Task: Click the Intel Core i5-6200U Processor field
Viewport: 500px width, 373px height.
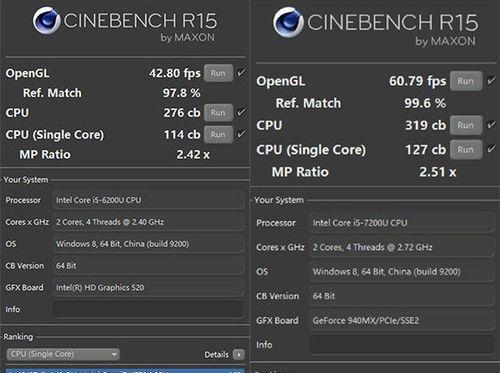Action: pos(148,200)
